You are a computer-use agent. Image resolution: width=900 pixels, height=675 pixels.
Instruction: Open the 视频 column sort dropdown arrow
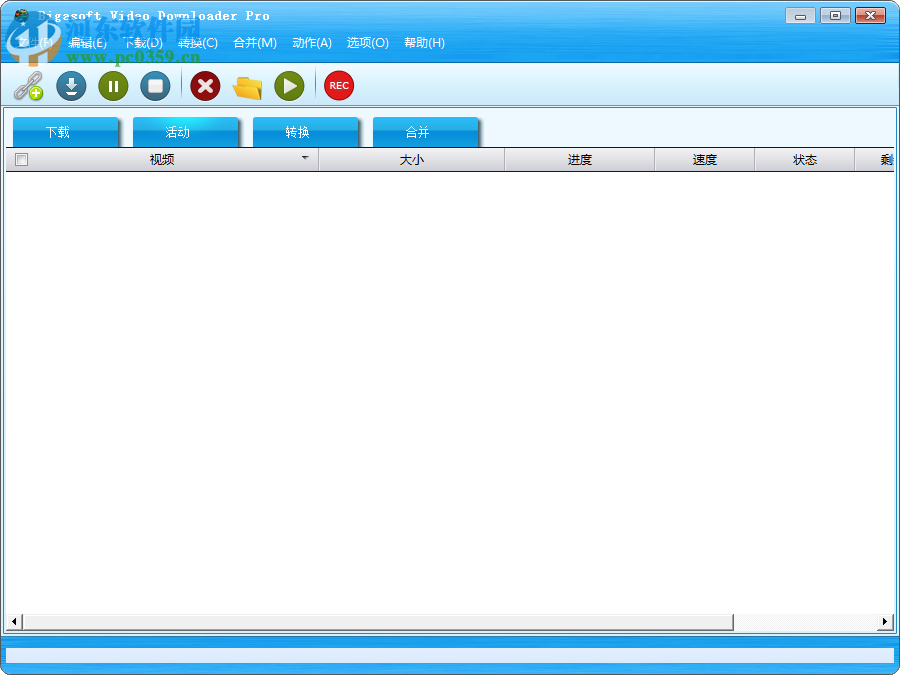pos(305,158)
